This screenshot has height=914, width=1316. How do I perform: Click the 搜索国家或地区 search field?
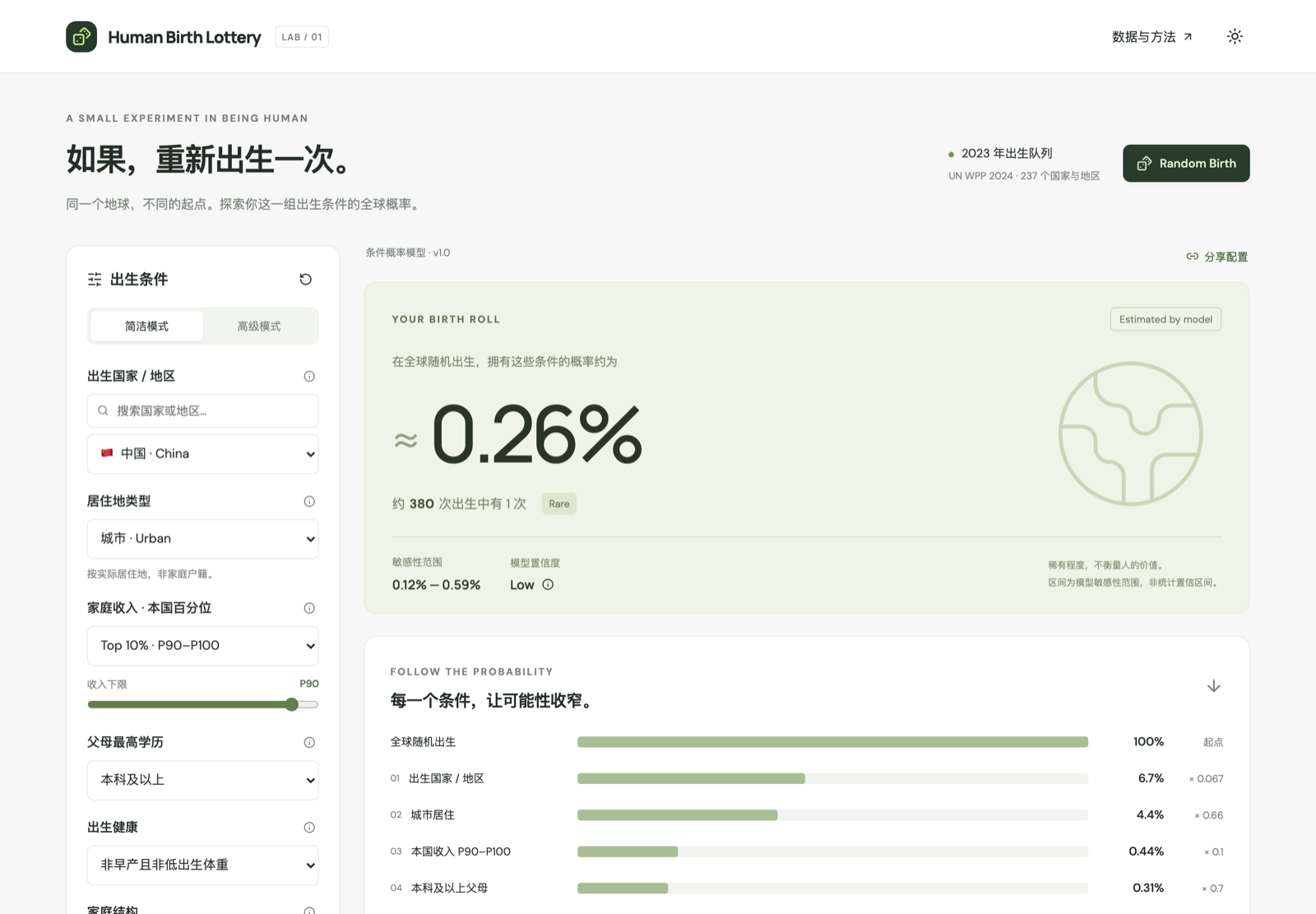(x=203, y=411)
